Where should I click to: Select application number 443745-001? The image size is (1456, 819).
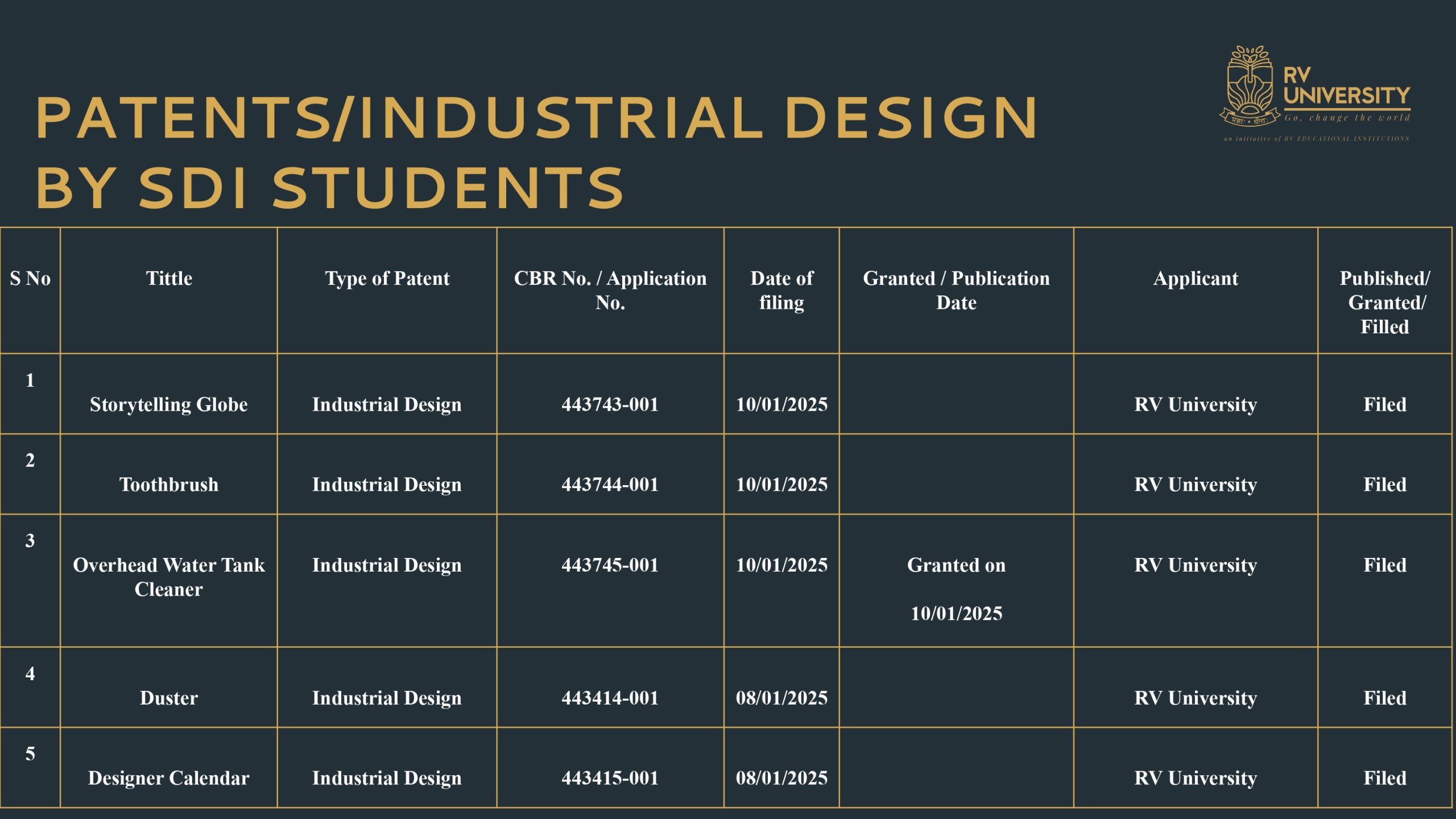pos(610,565)
